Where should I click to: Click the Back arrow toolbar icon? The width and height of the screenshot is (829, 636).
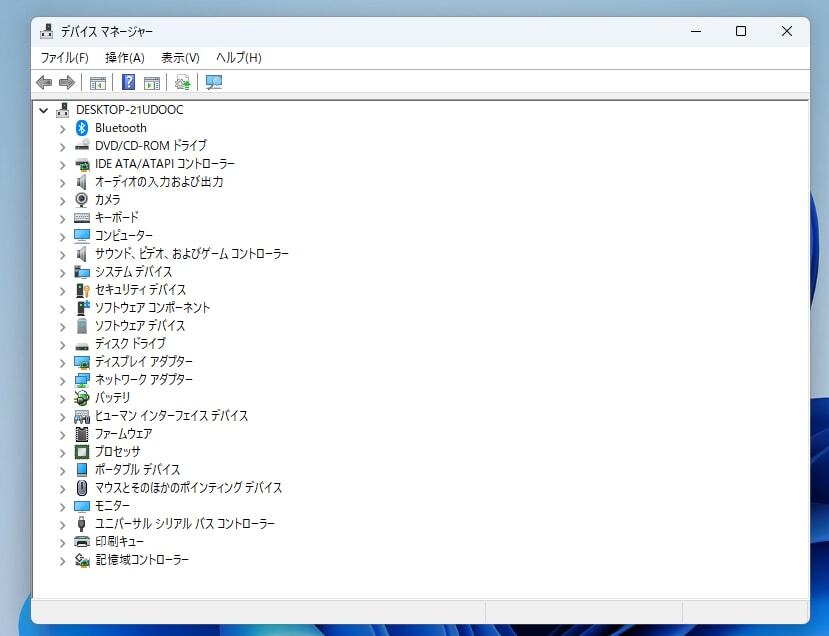pyautogui.click(x=44, y=82)
